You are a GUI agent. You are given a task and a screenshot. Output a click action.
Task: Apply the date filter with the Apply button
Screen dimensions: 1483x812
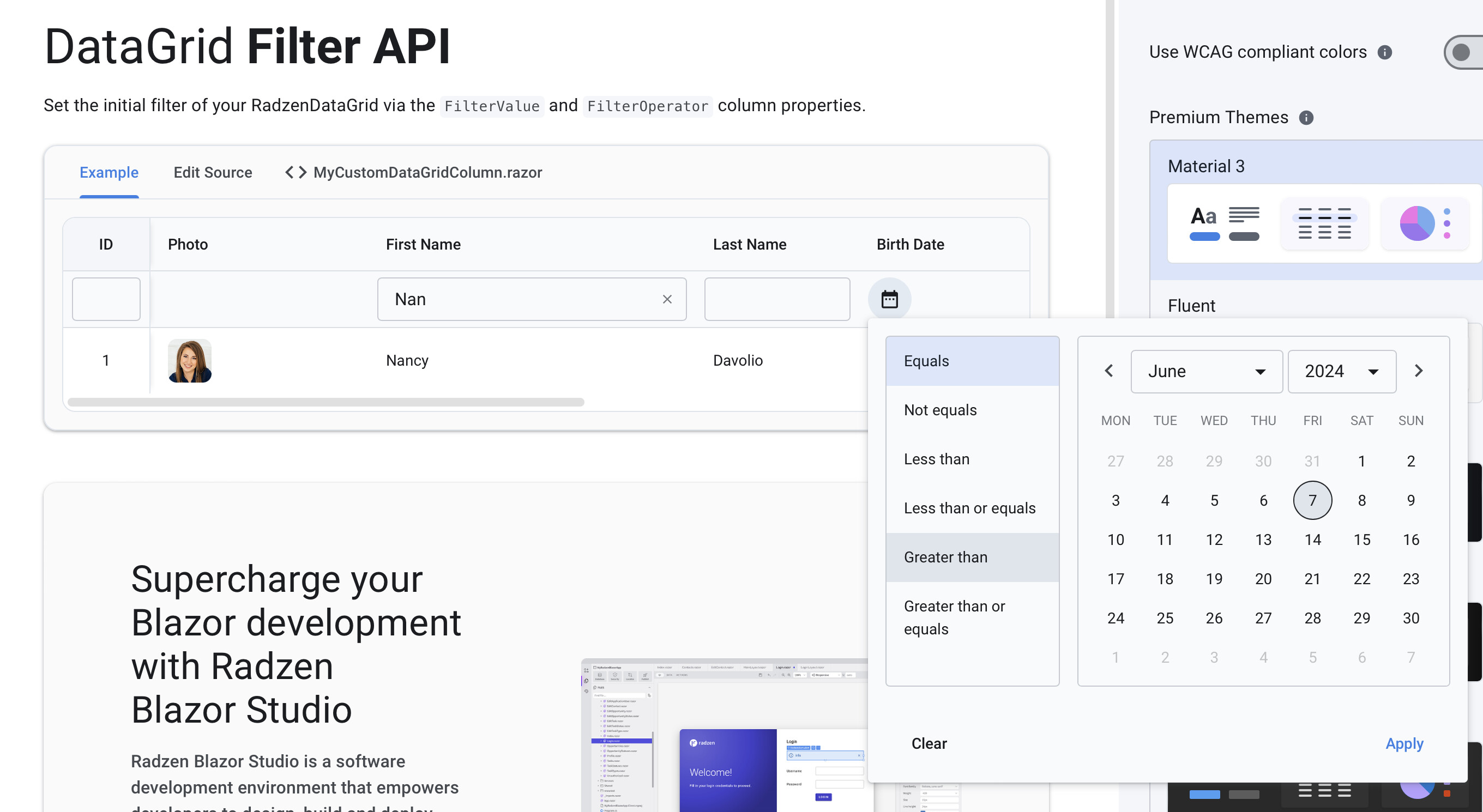pyautogui.click(x=1404, y=743)
